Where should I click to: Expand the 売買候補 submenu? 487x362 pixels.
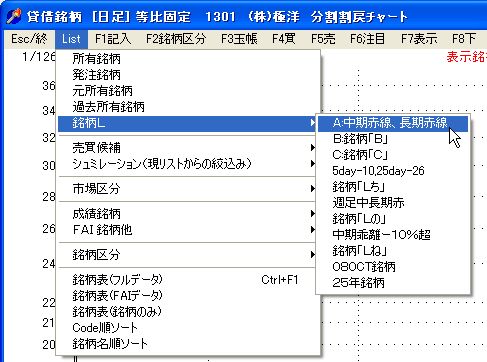[188, 148]
